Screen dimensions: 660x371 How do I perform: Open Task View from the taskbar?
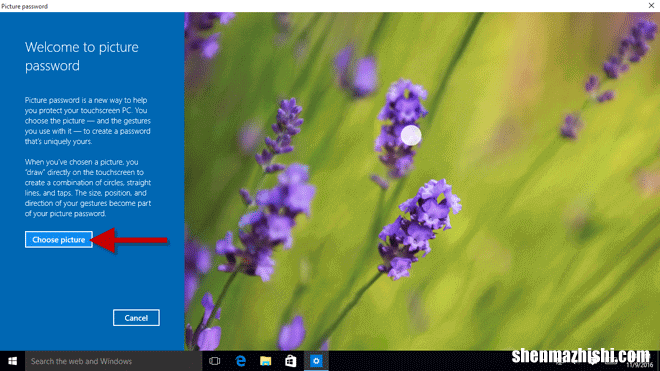[x=215, y=361]
